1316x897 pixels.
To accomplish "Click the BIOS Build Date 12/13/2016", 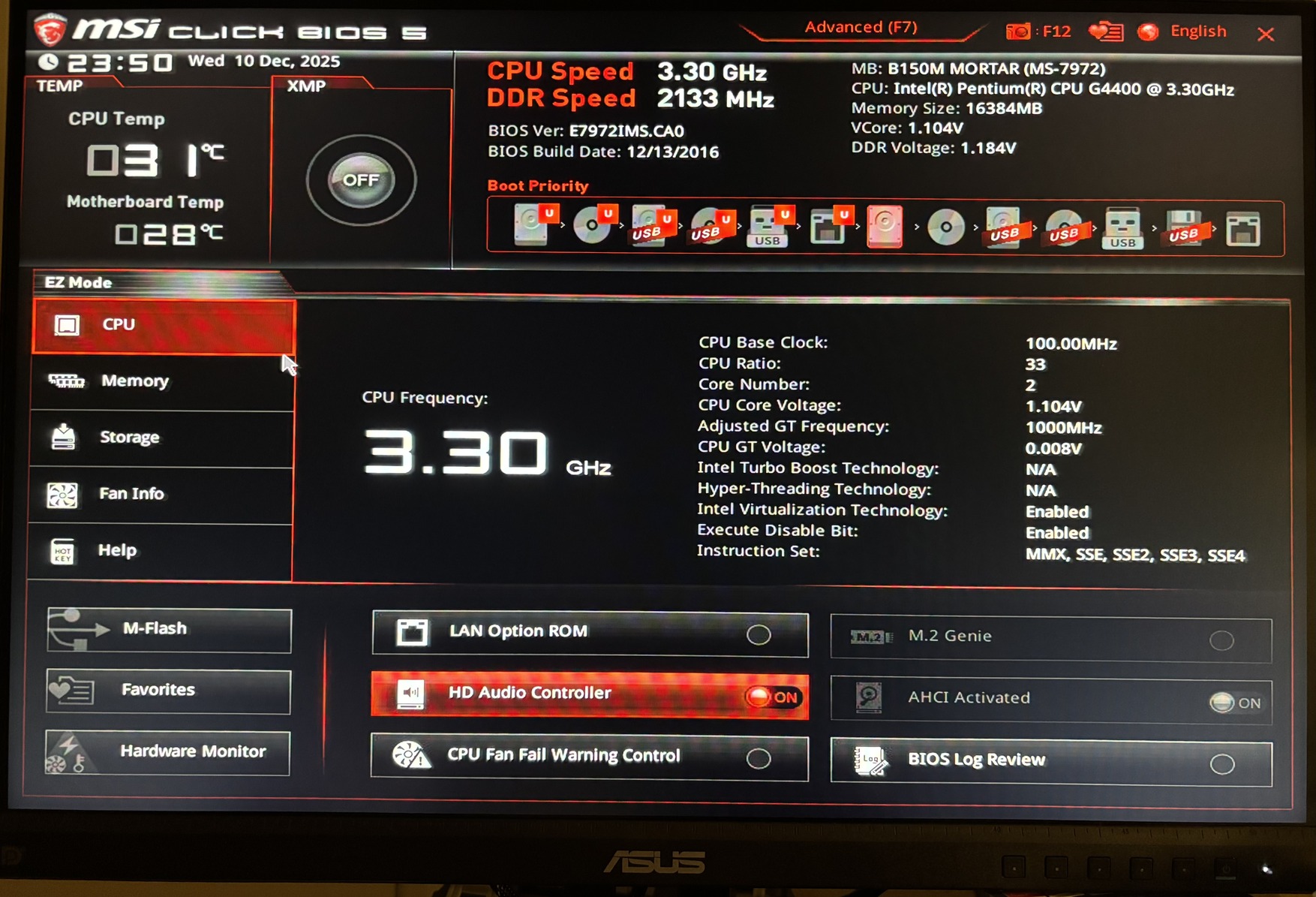I will (x=672, y=152).
